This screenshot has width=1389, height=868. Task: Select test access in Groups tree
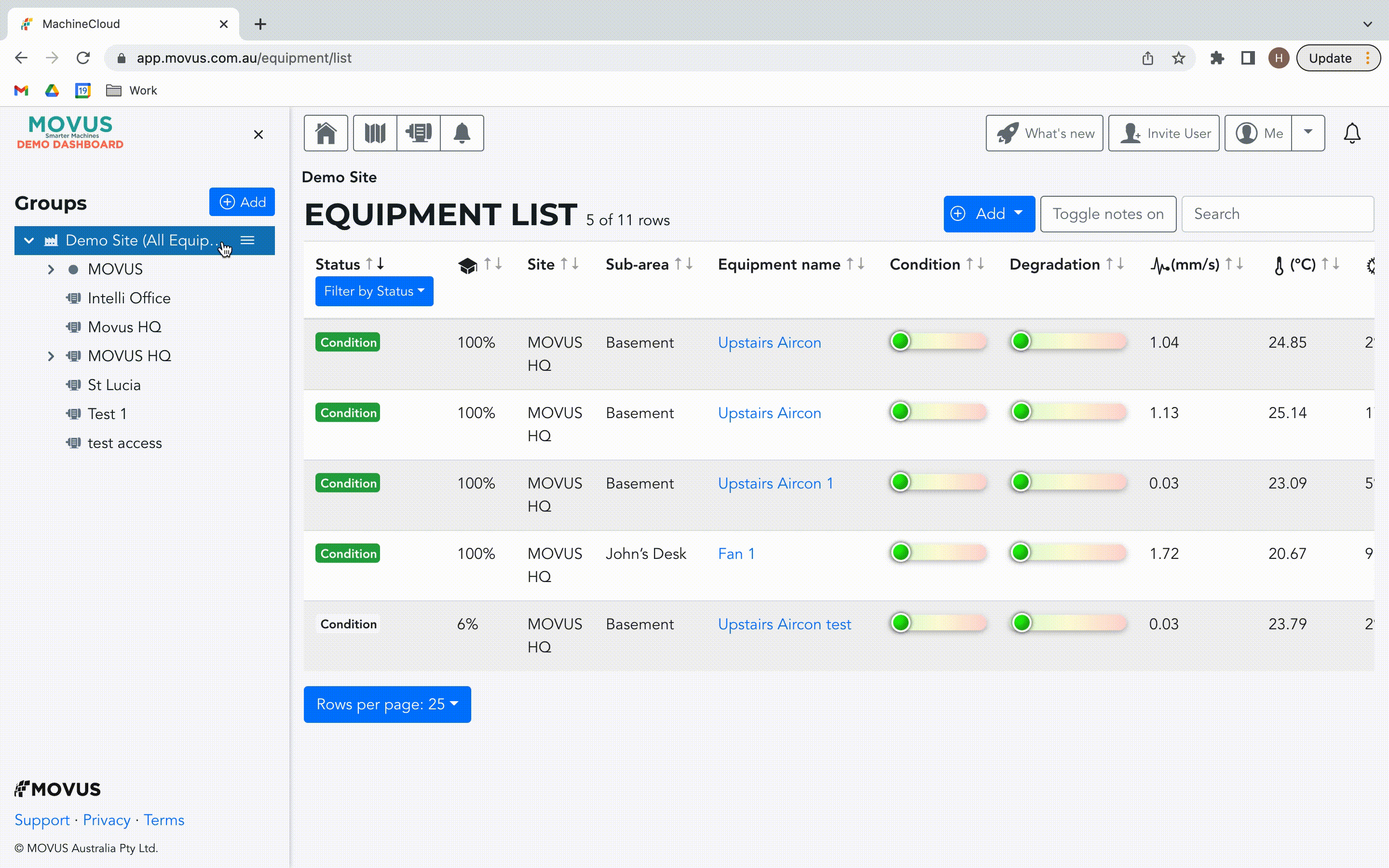(x=124, y=443)
